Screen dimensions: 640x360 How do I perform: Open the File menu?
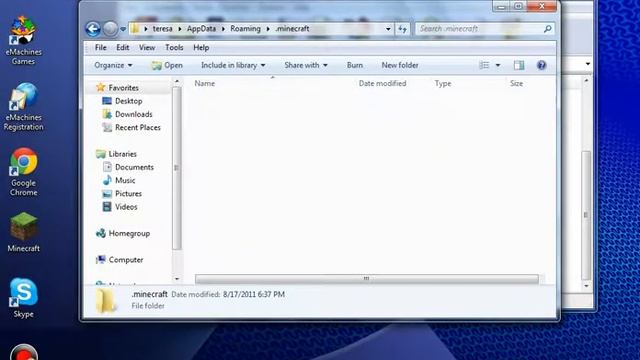tap(100, 47)
